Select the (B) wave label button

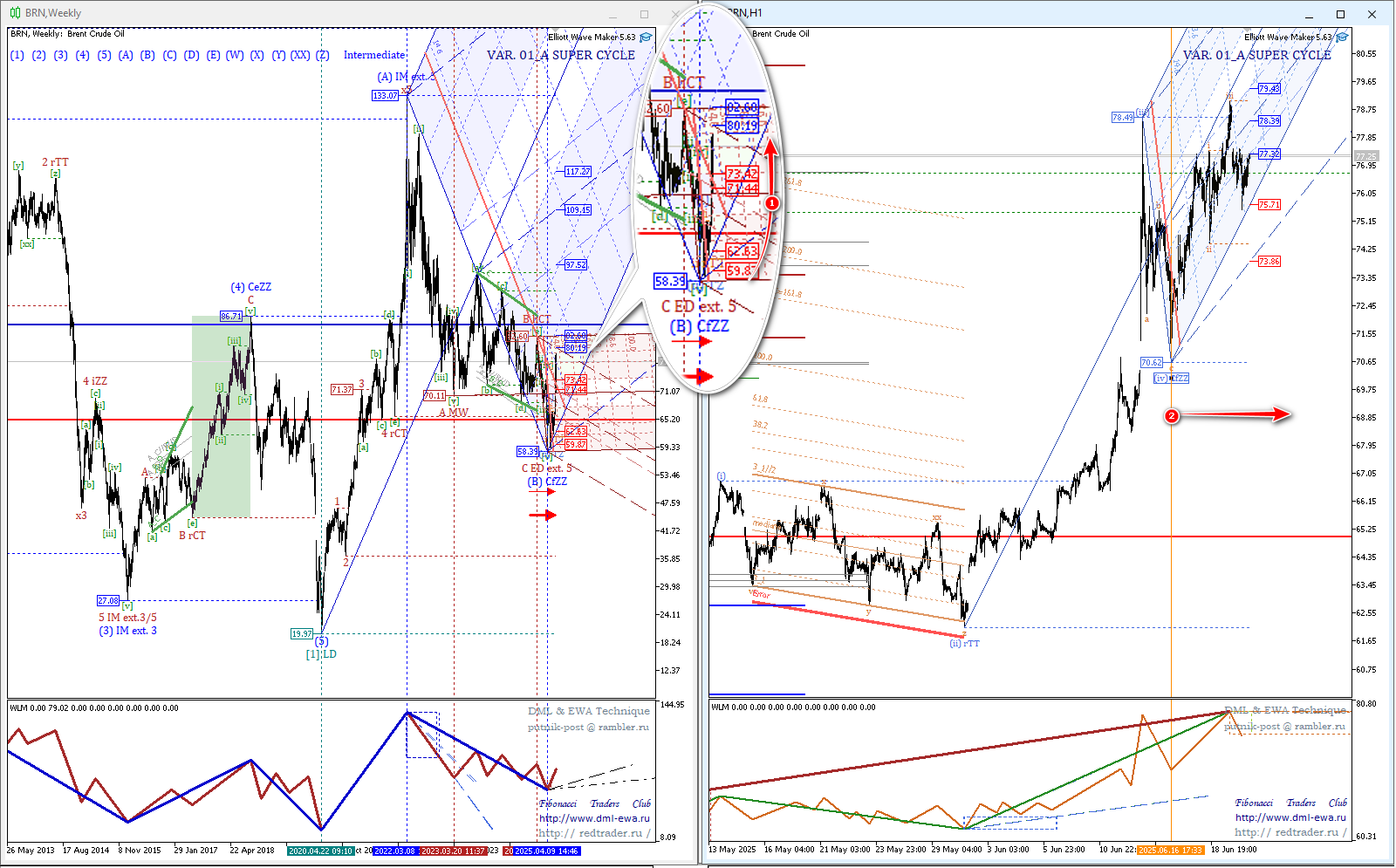coord(148,55)
